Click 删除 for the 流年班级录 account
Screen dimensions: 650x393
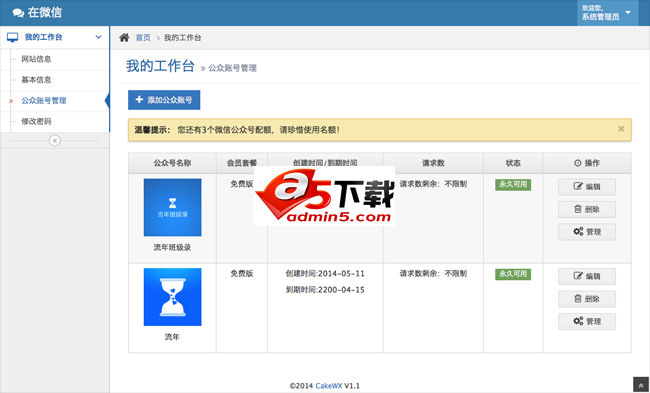[587, 209]
